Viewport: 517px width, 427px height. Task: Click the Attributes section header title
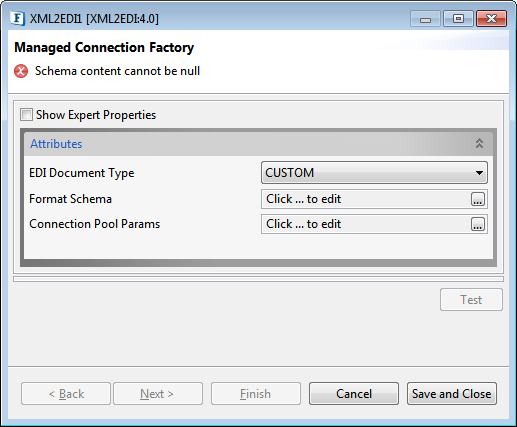coord(56,144)
